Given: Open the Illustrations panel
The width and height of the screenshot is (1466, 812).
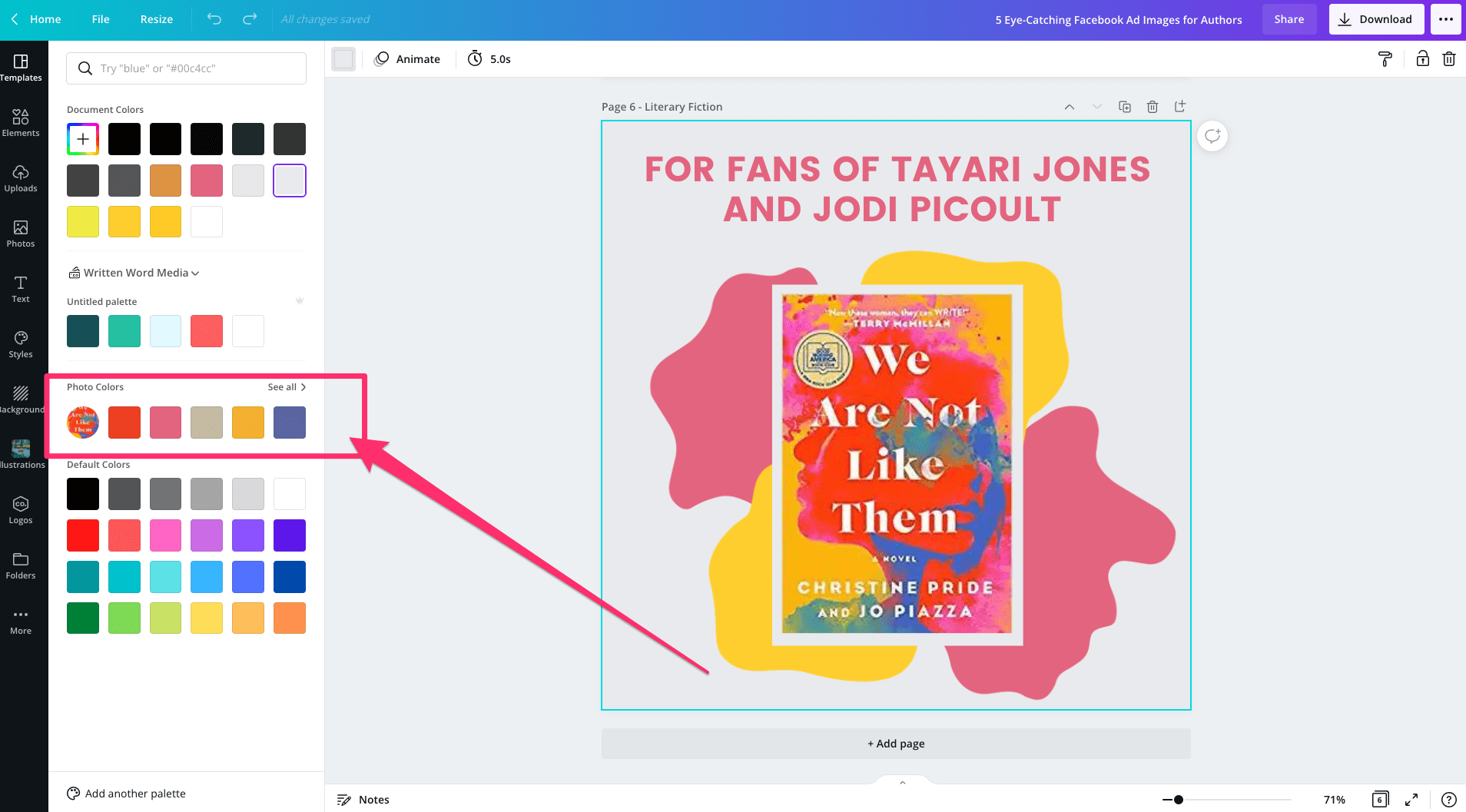Looking at the screenshot, I should [21, 455].
